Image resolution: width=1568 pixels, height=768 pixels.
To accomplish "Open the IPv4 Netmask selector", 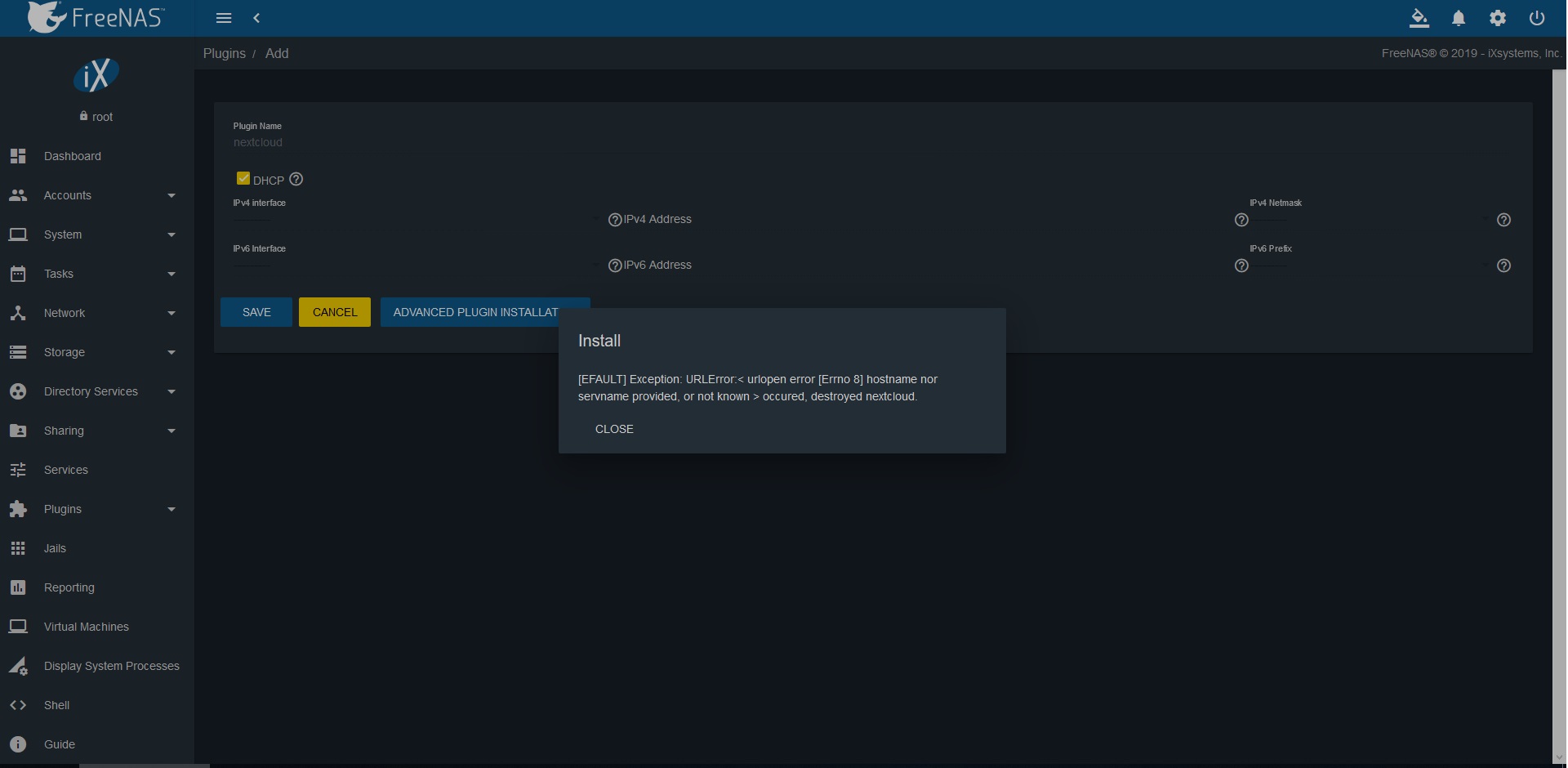I will click(1370, 219).
